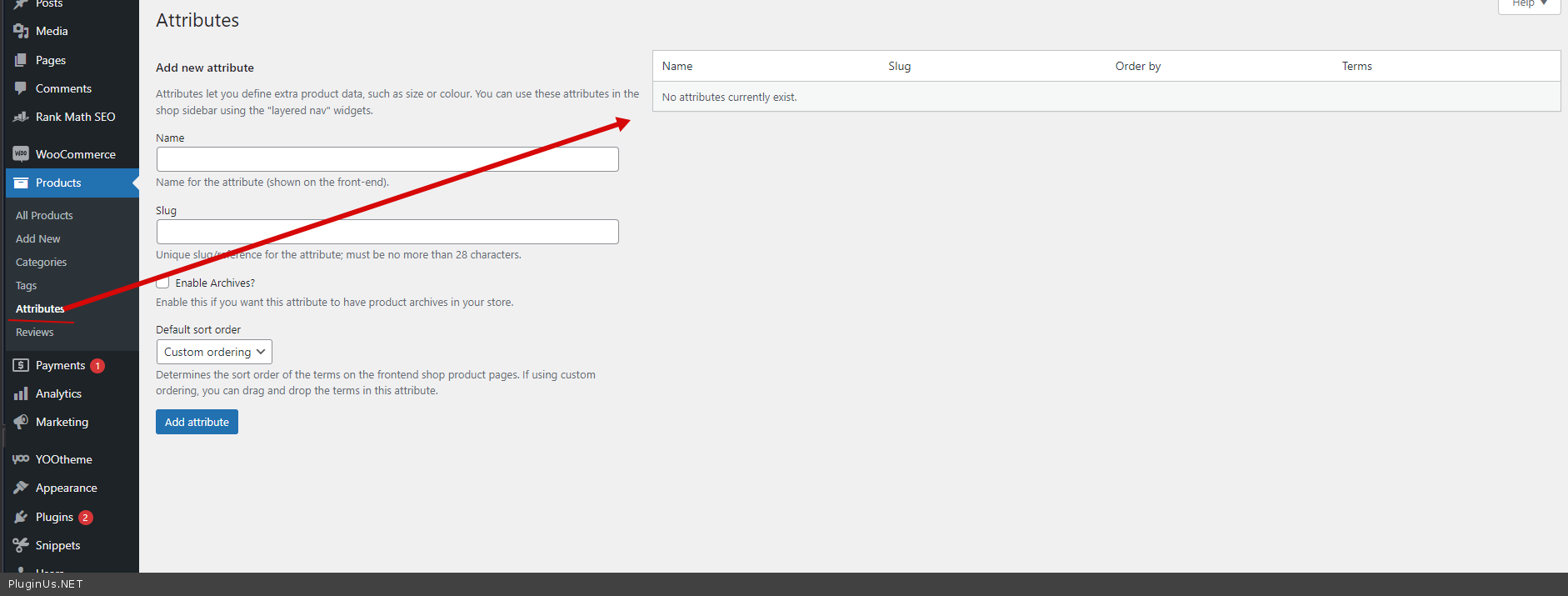The image size is (1568, 596).
Task: Open the Reviews submenu item
Action: (34, 332)
